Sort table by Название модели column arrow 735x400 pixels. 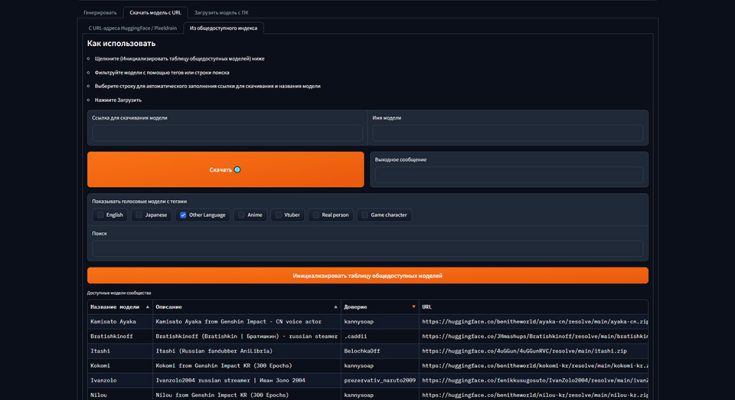click(147, 306)
